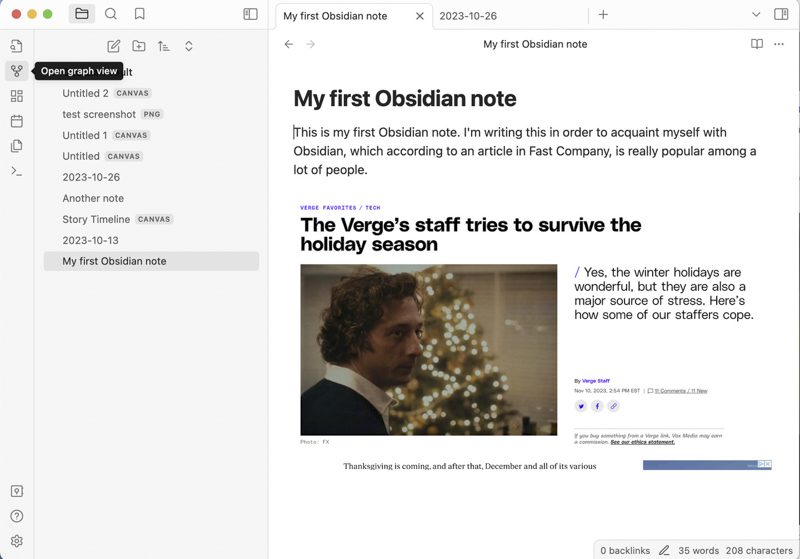Open note more options three-dot menu

tap(779, 44)
